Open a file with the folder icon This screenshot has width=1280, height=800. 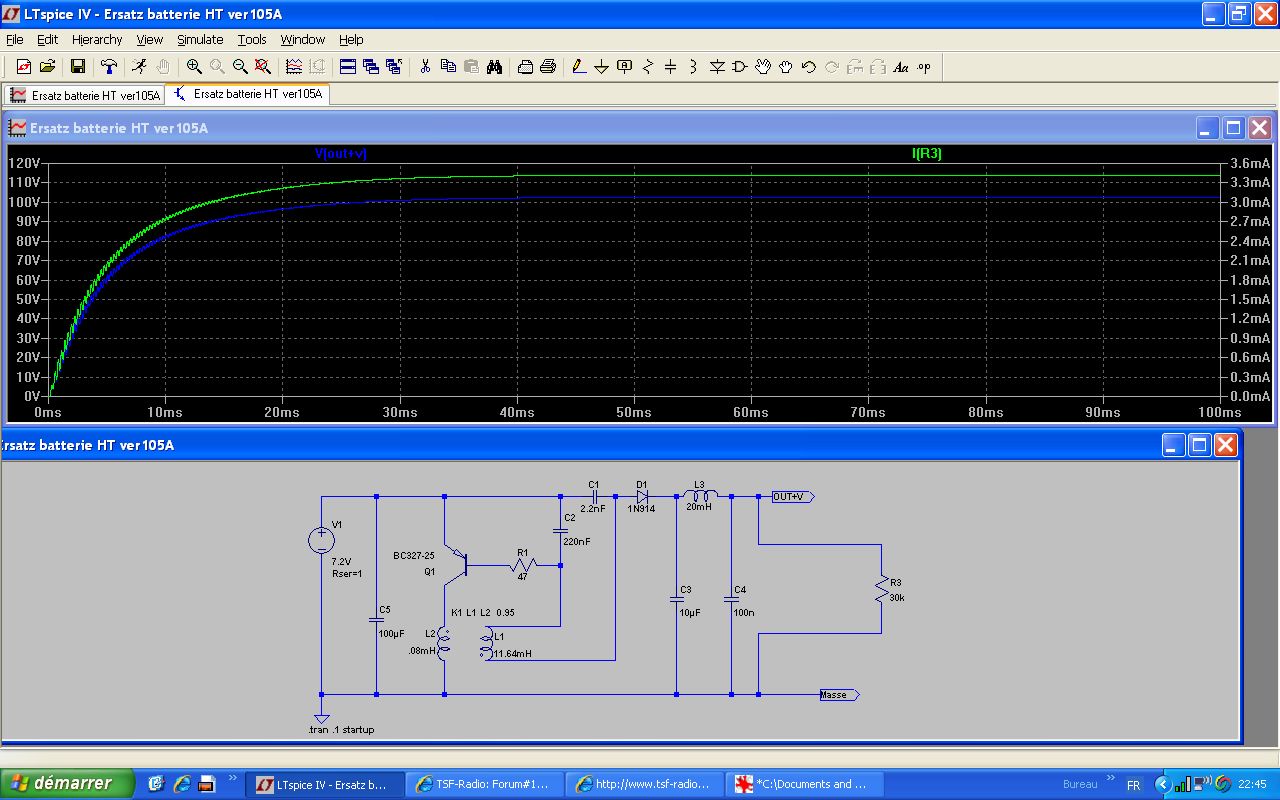tap(47, 67)
